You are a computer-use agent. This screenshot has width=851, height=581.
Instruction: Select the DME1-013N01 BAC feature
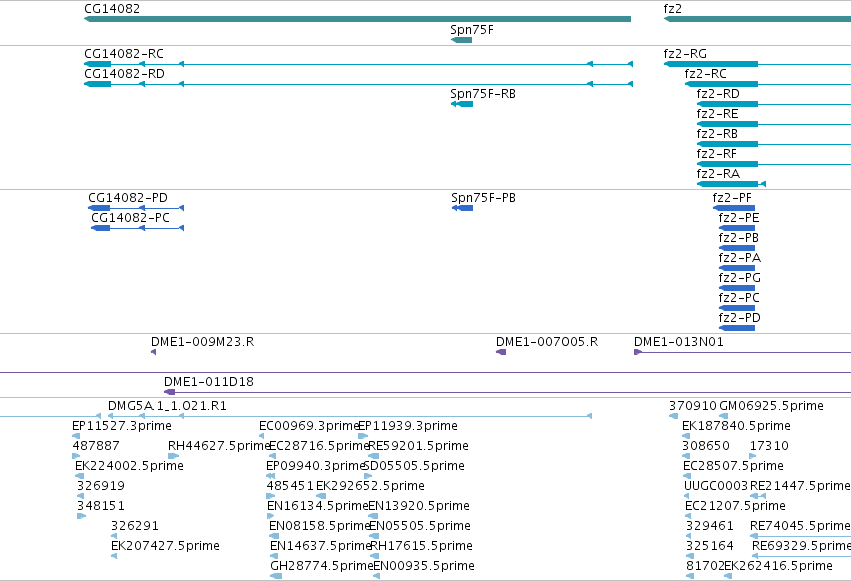(x=742, y=352)
